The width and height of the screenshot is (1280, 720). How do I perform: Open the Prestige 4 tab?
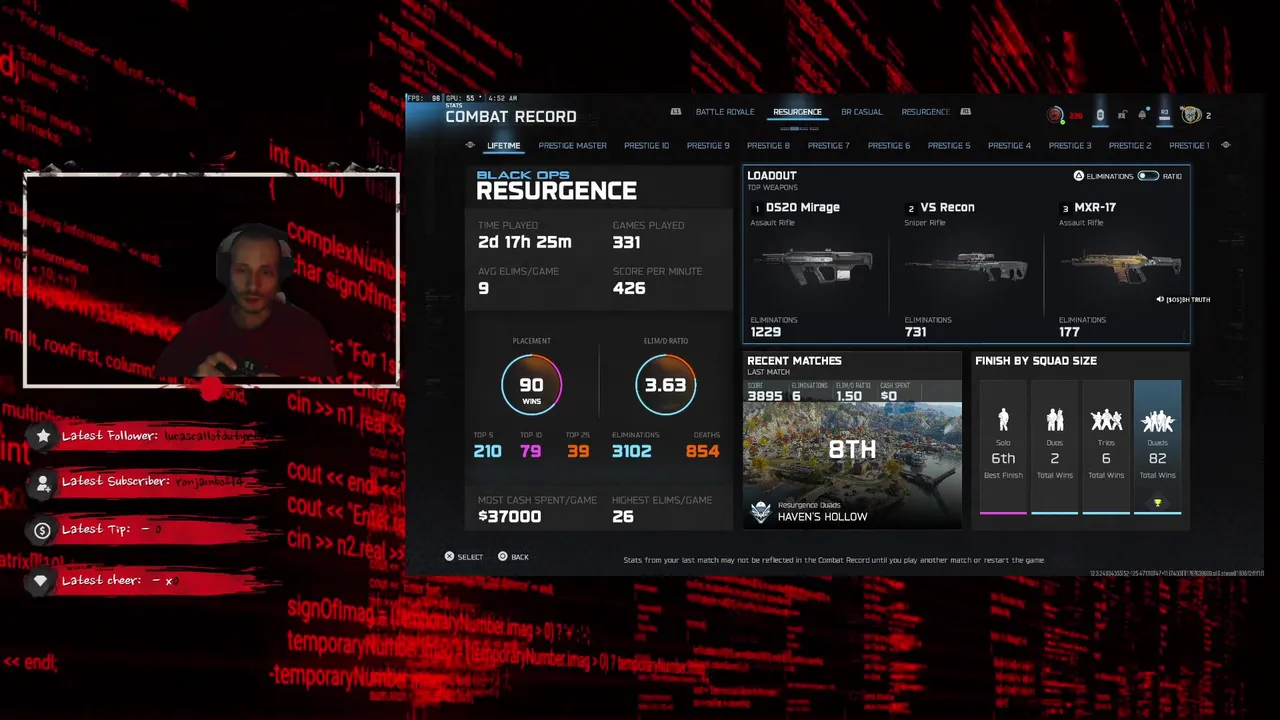pyautogui.click(x=1009, y=146)
